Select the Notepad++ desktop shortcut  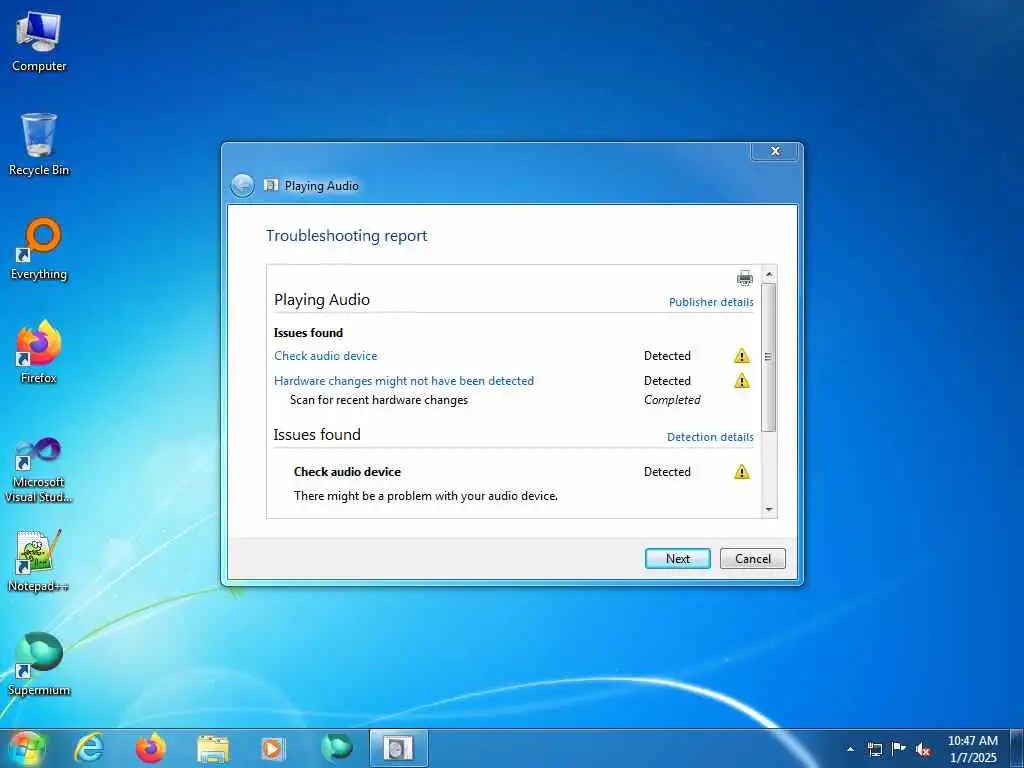(39, 561)
